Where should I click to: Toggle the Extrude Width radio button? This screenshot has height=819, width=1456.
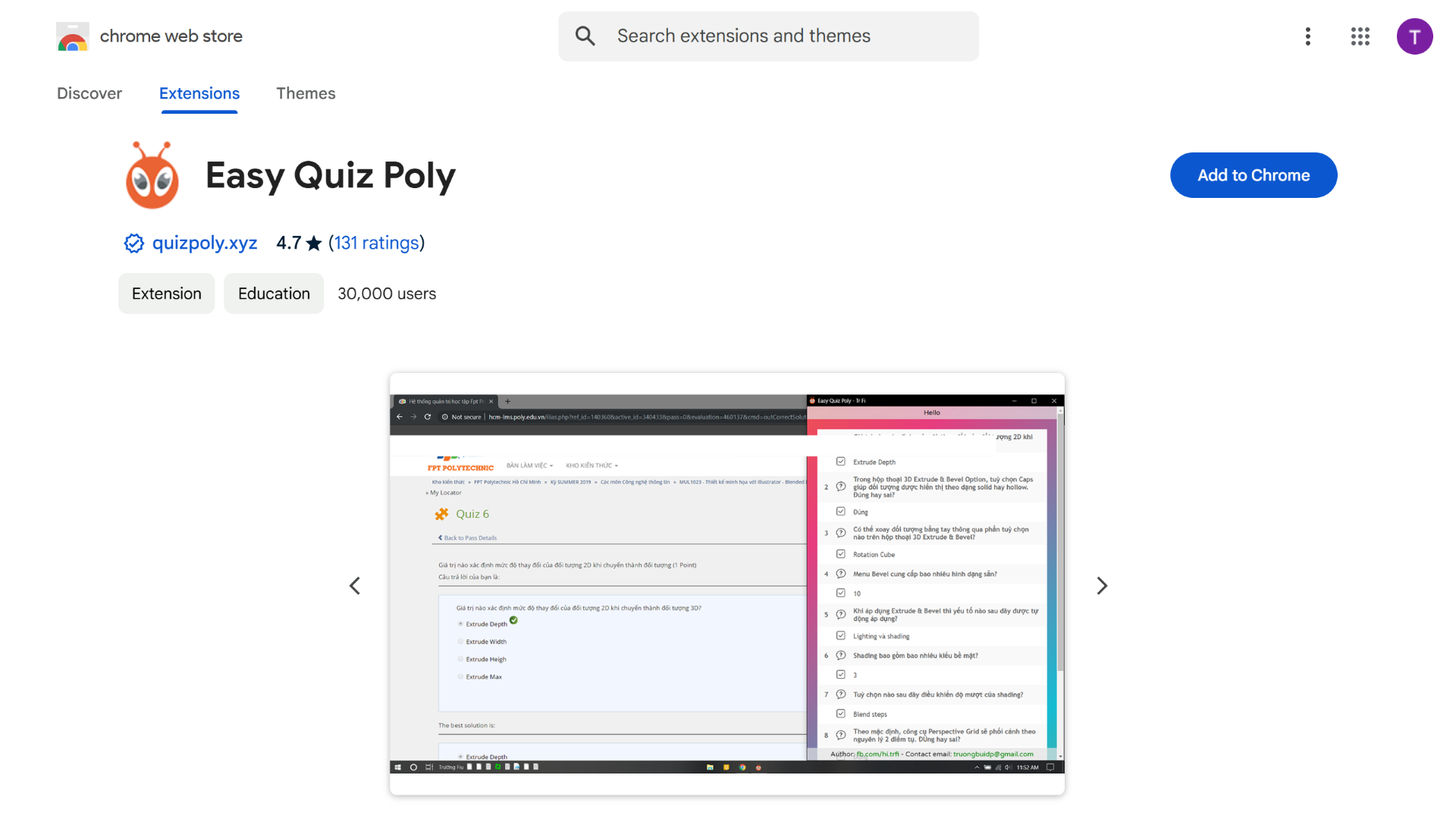(x=460, y=641)
